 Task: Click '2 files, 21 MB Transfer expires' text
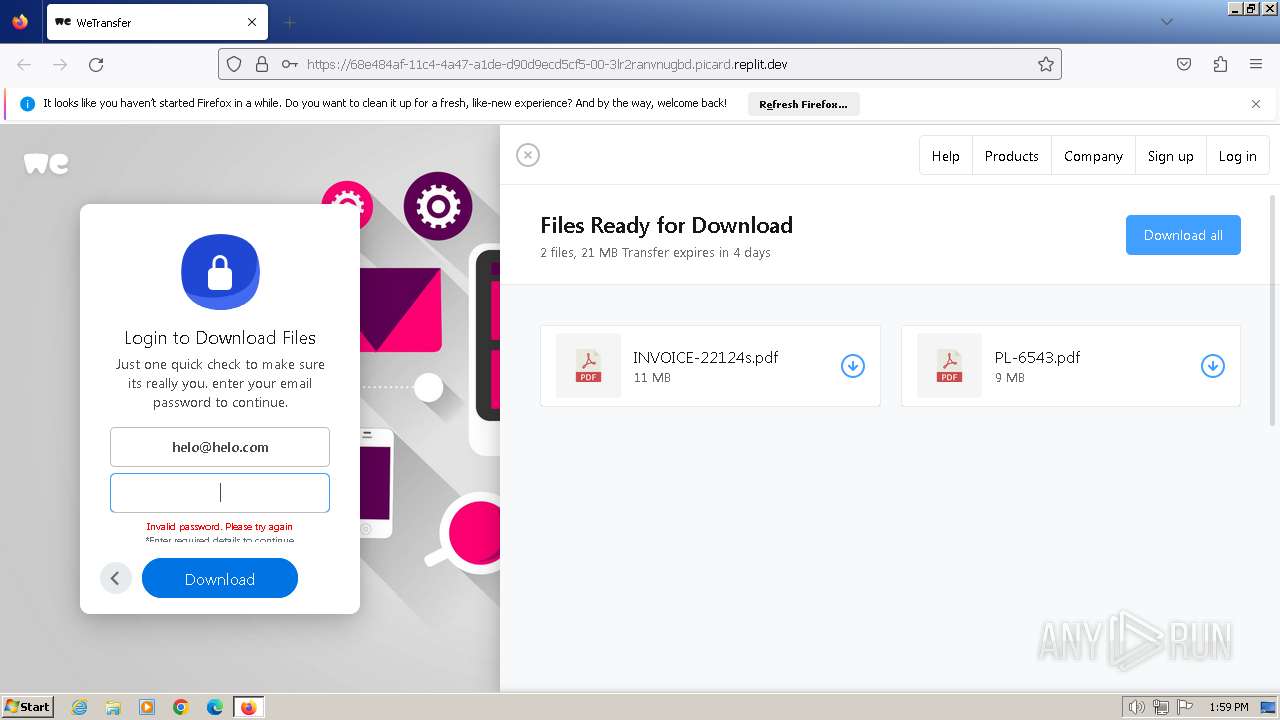(655, 253)
